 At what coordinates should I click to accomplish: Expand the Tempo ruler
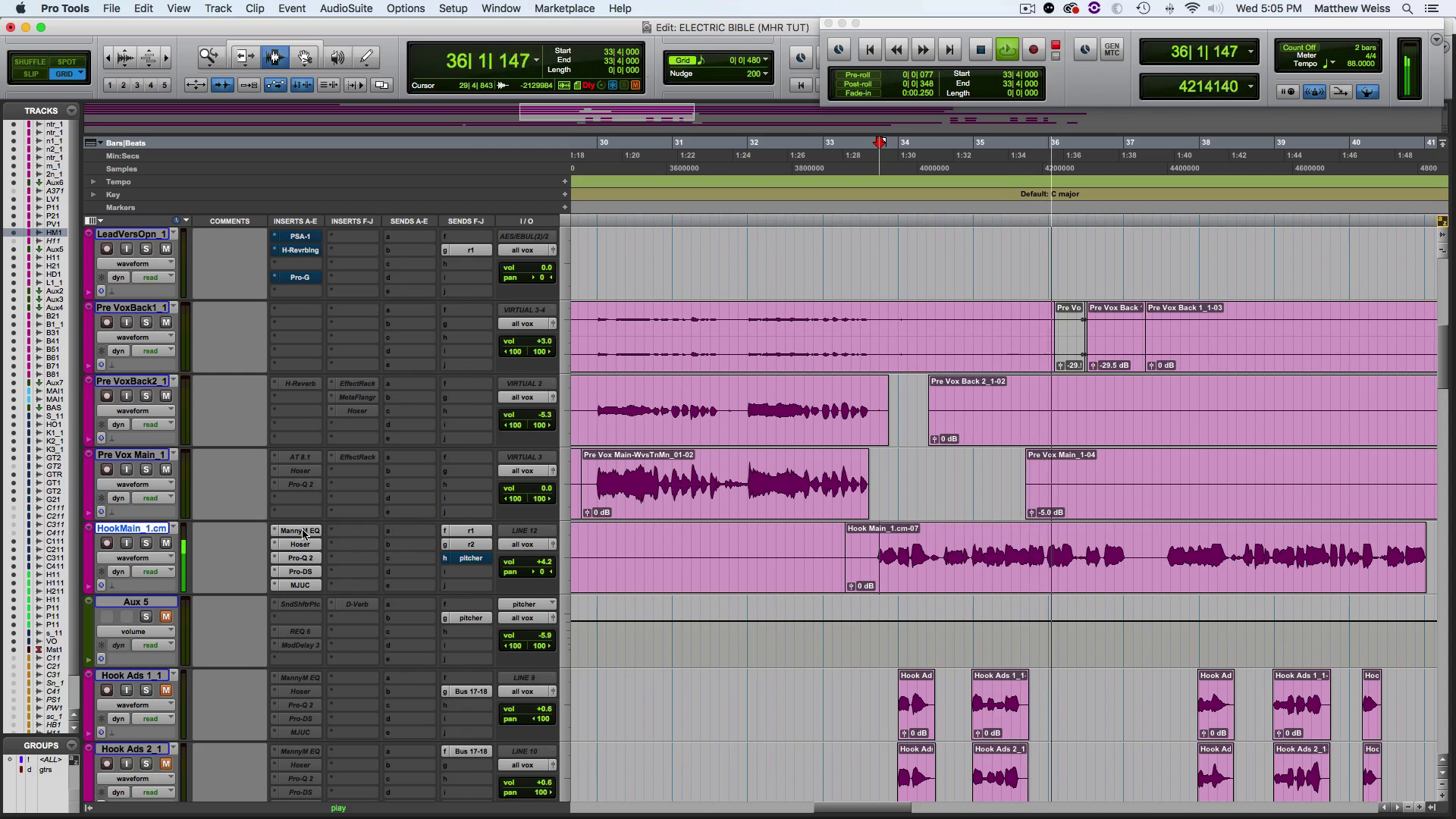93,181
